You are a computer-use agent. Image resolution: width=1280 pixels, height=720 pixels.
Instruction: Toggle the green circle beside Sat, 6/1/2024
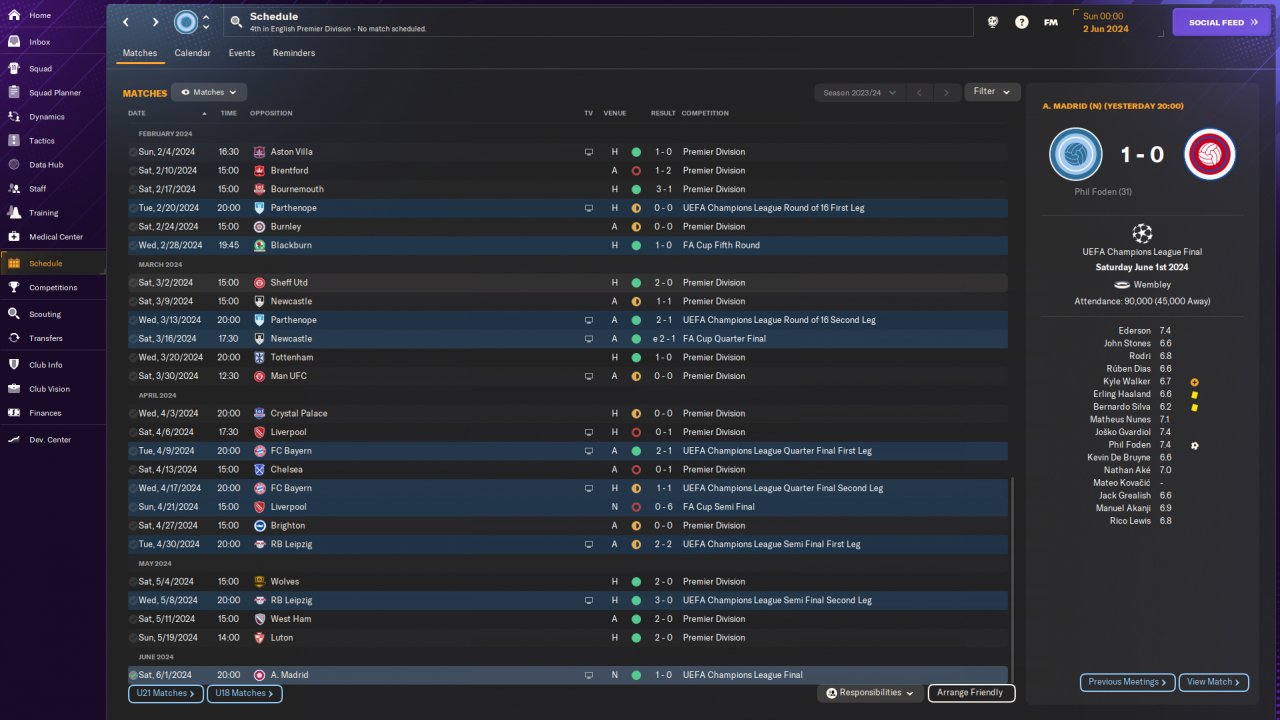[133, 675]
